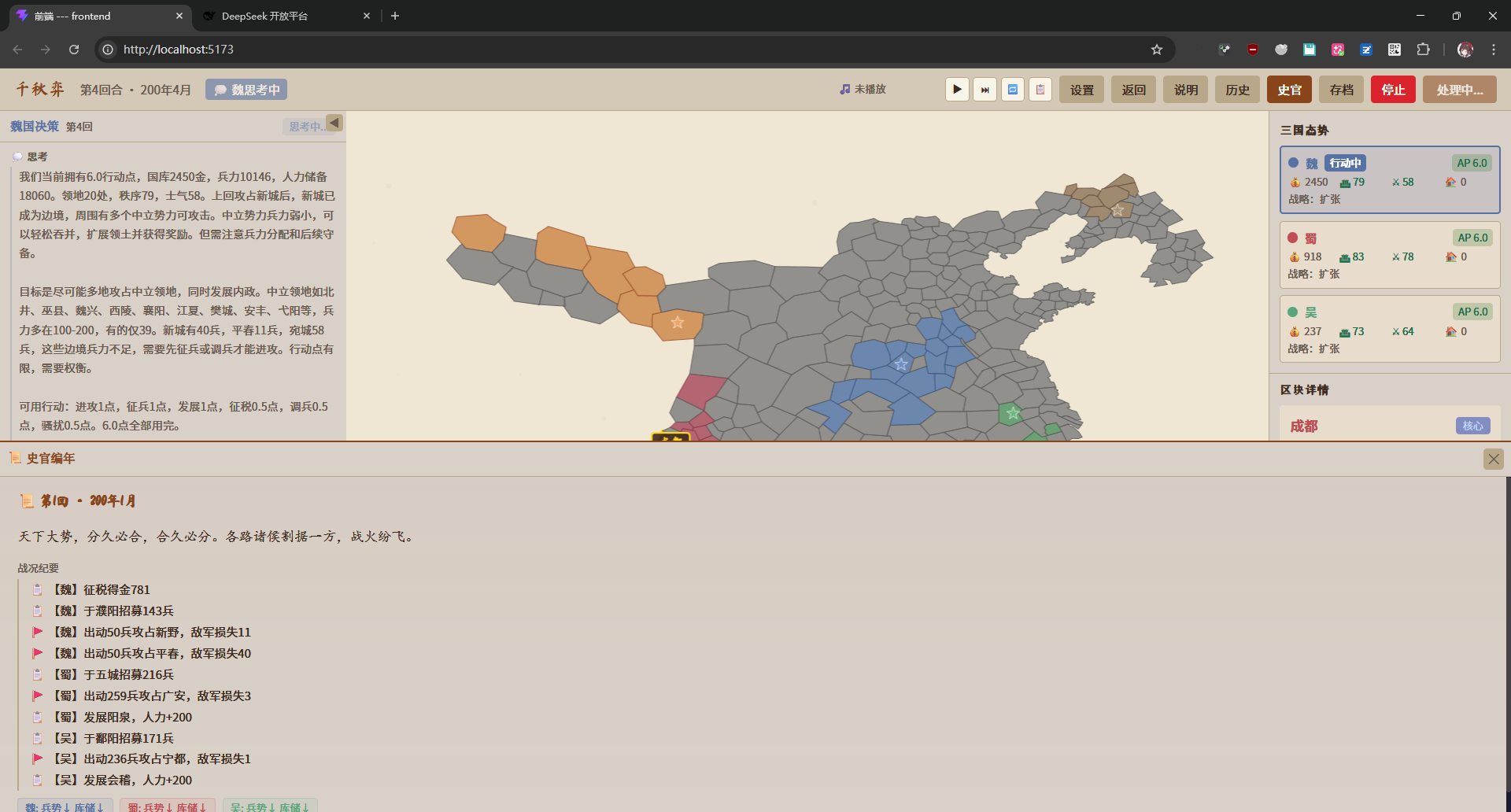Click the 成都 block detail title
The height and width of the screenshot is (812, 1511).
(x=1304, y=426)
